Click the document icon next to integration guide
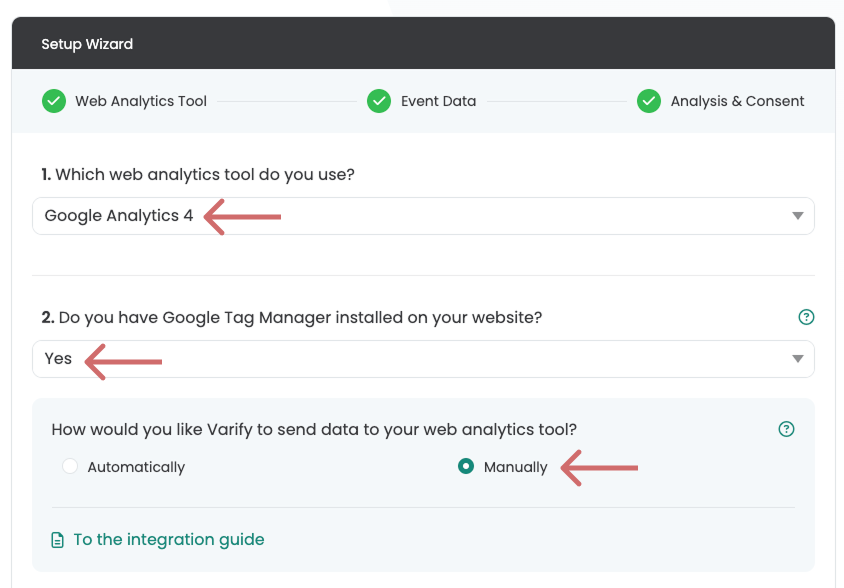Screen dimensions: 844x588 tap(57, 540)
